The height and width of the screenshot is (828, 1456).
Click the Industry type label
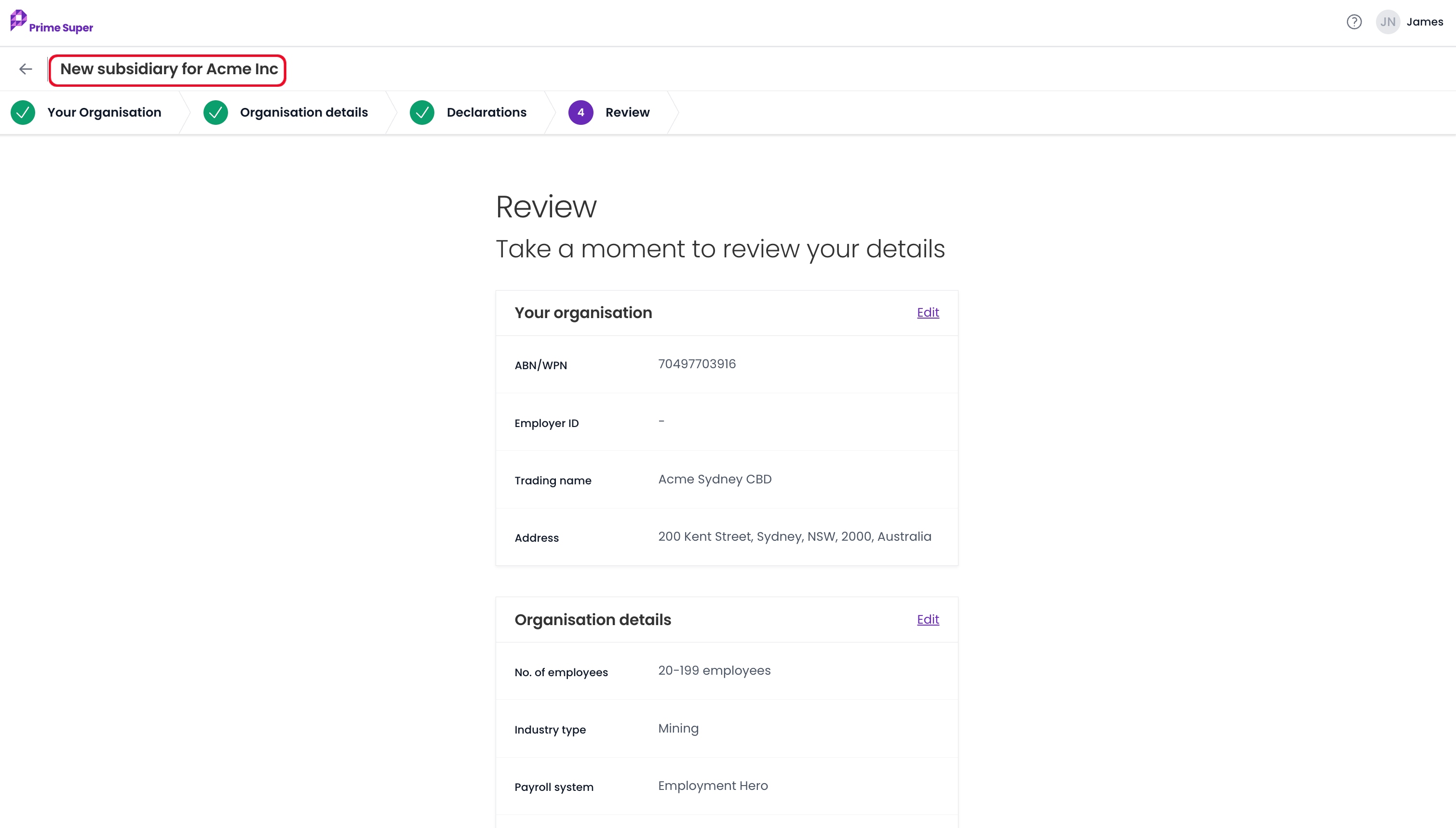point(550,730)
